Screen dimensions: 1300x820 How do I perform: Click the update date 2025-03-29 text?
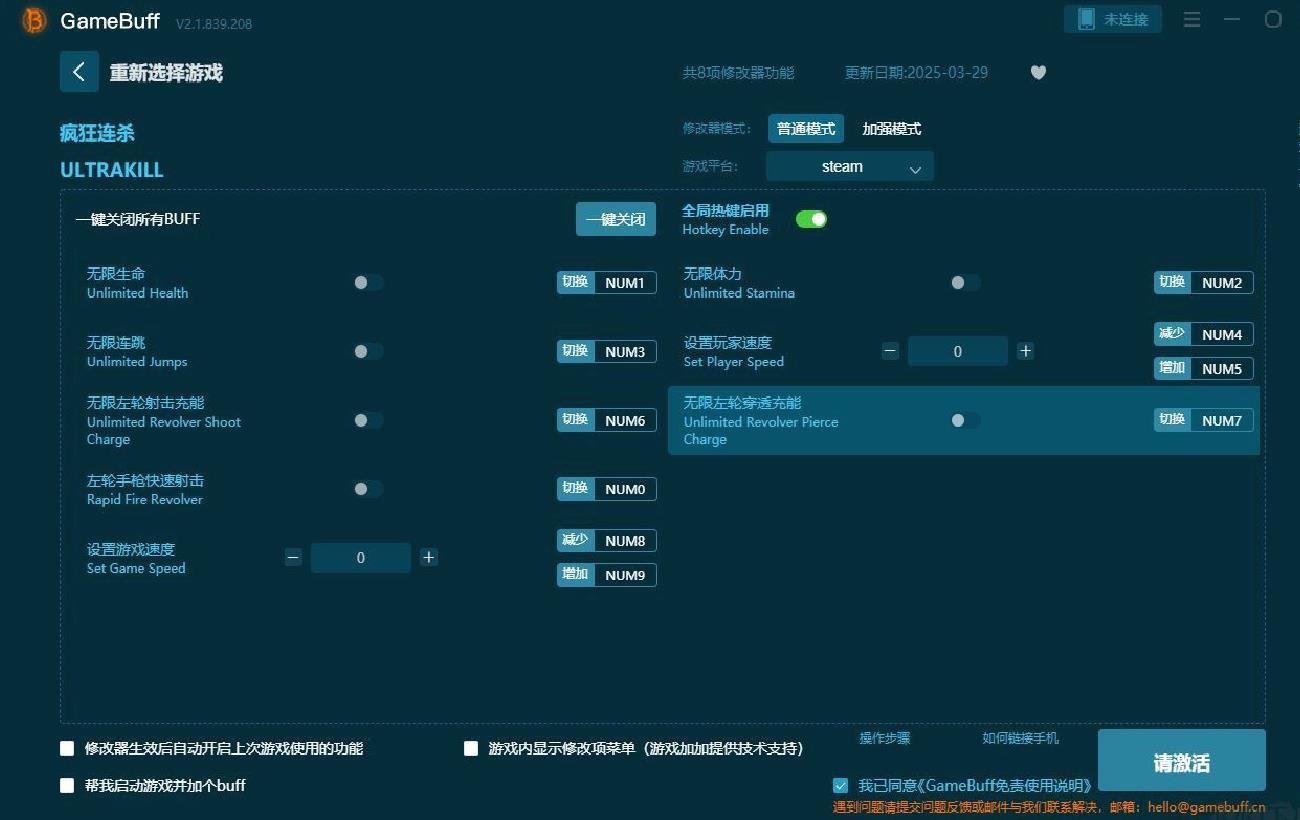[917, 72]
